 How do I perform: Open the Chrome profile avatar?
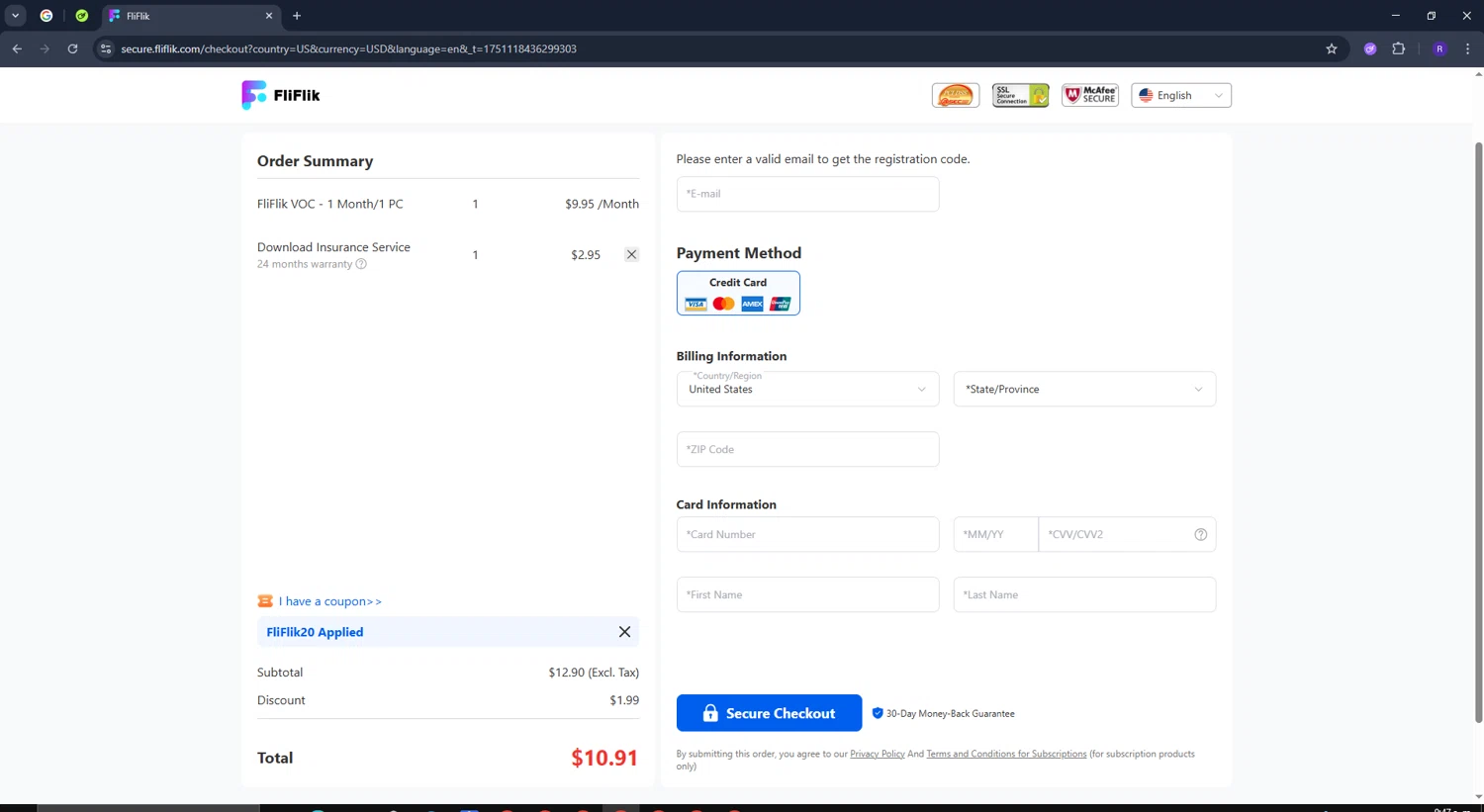[1439, 48]
